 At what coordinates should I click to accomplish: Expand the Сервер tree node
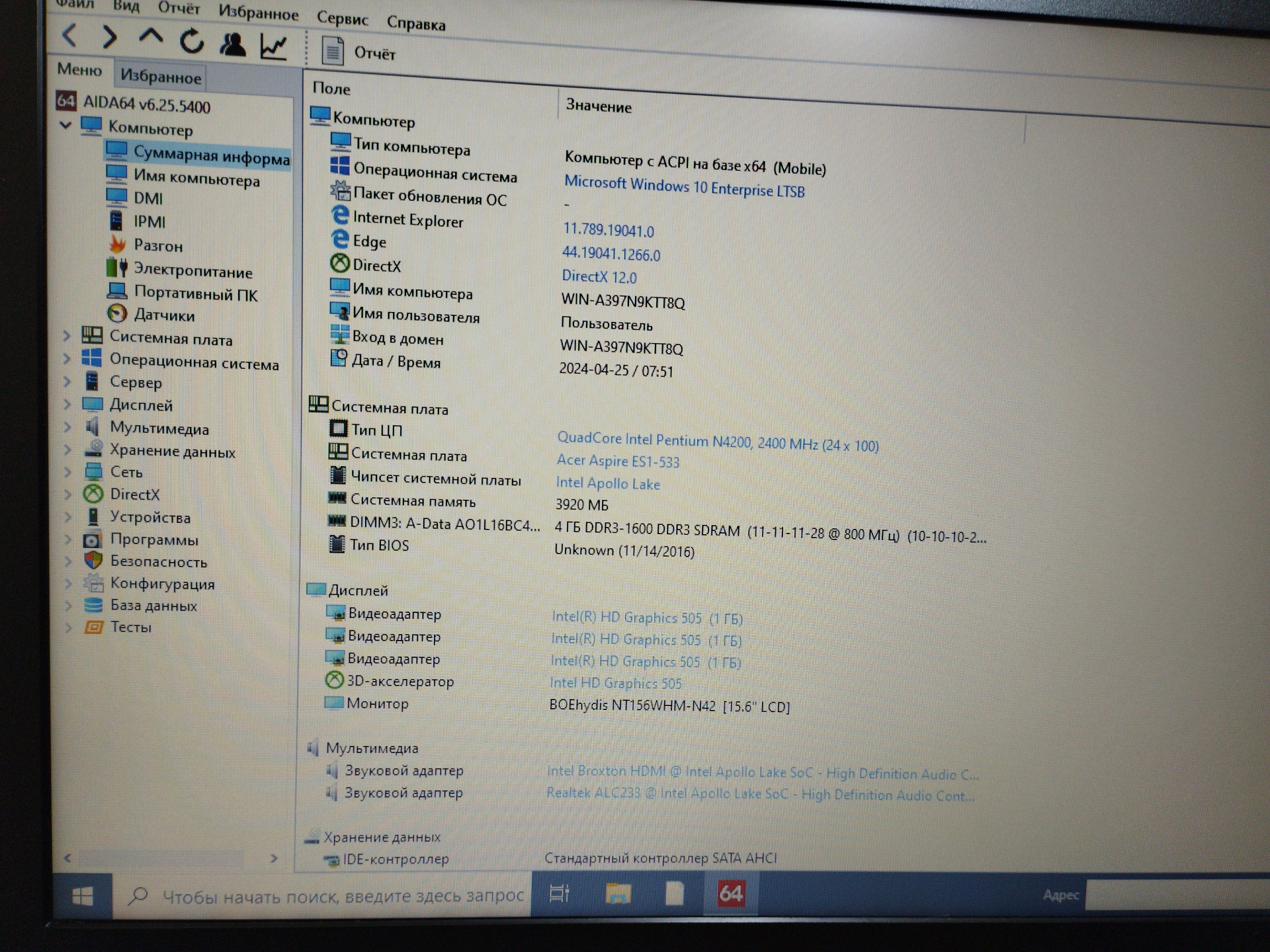click(x=67, y=381)
